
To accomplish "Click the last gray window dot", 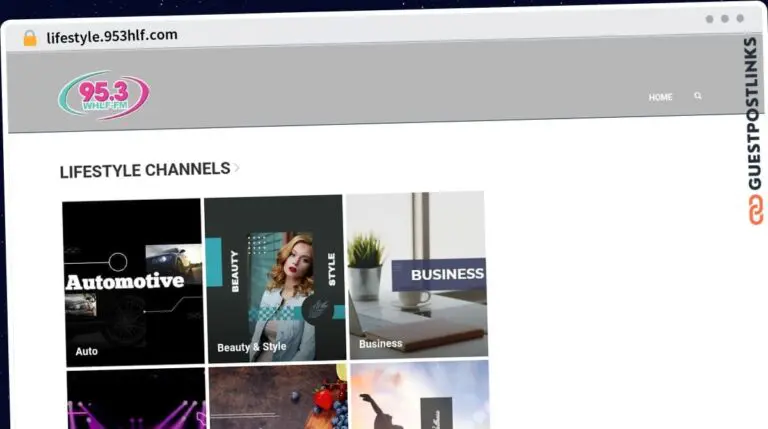I will (x=740, y=18).
